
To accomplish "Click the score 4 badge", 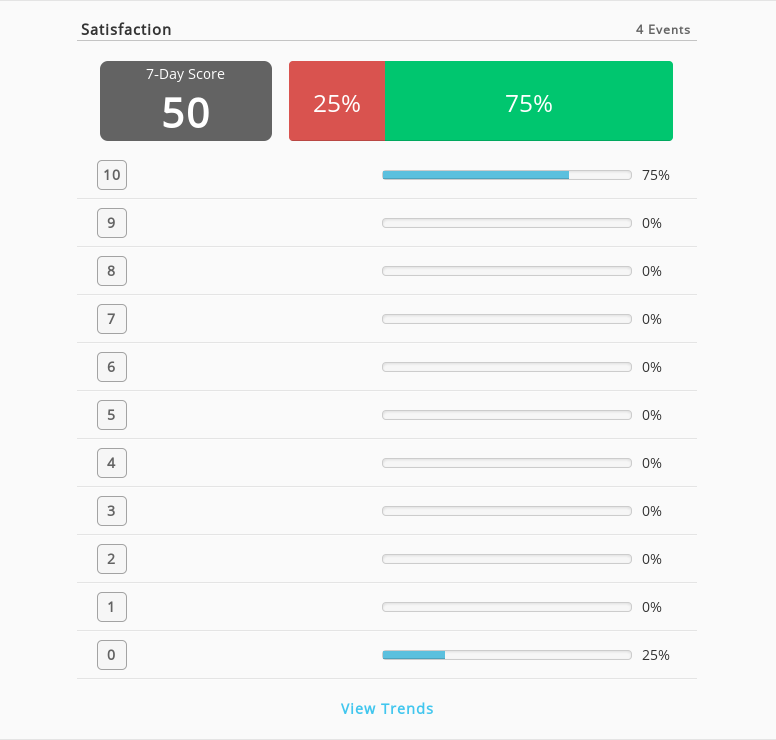I will [112, 463].
